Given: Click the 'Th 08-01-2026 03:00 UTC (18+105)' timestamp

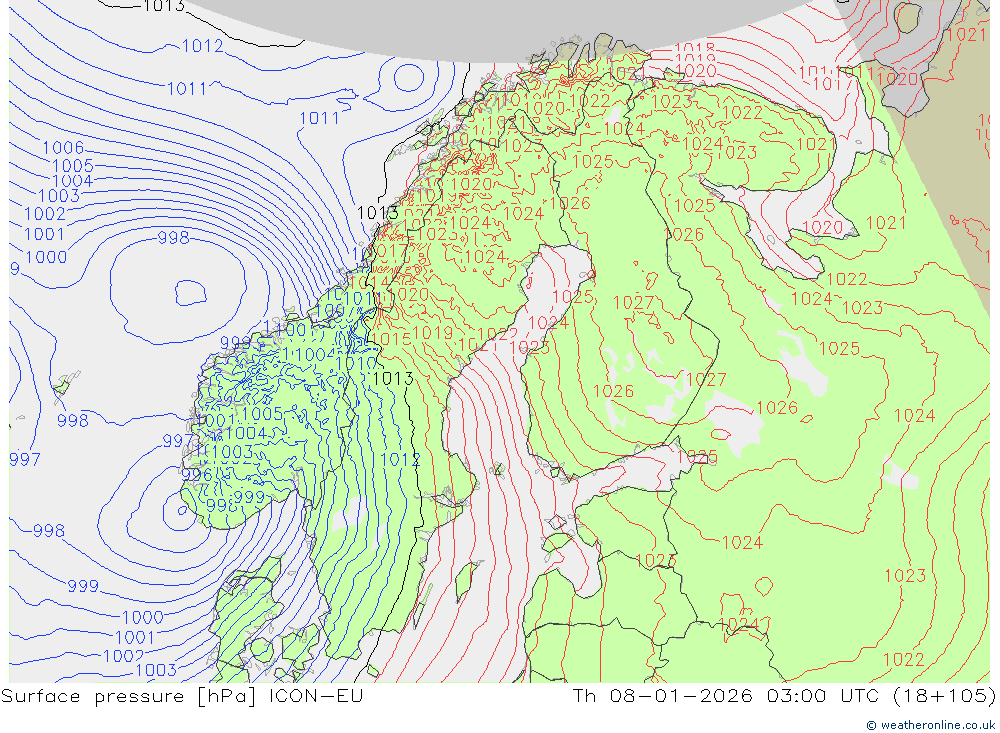Looking at the screenshot, I should tap(784, 695).
